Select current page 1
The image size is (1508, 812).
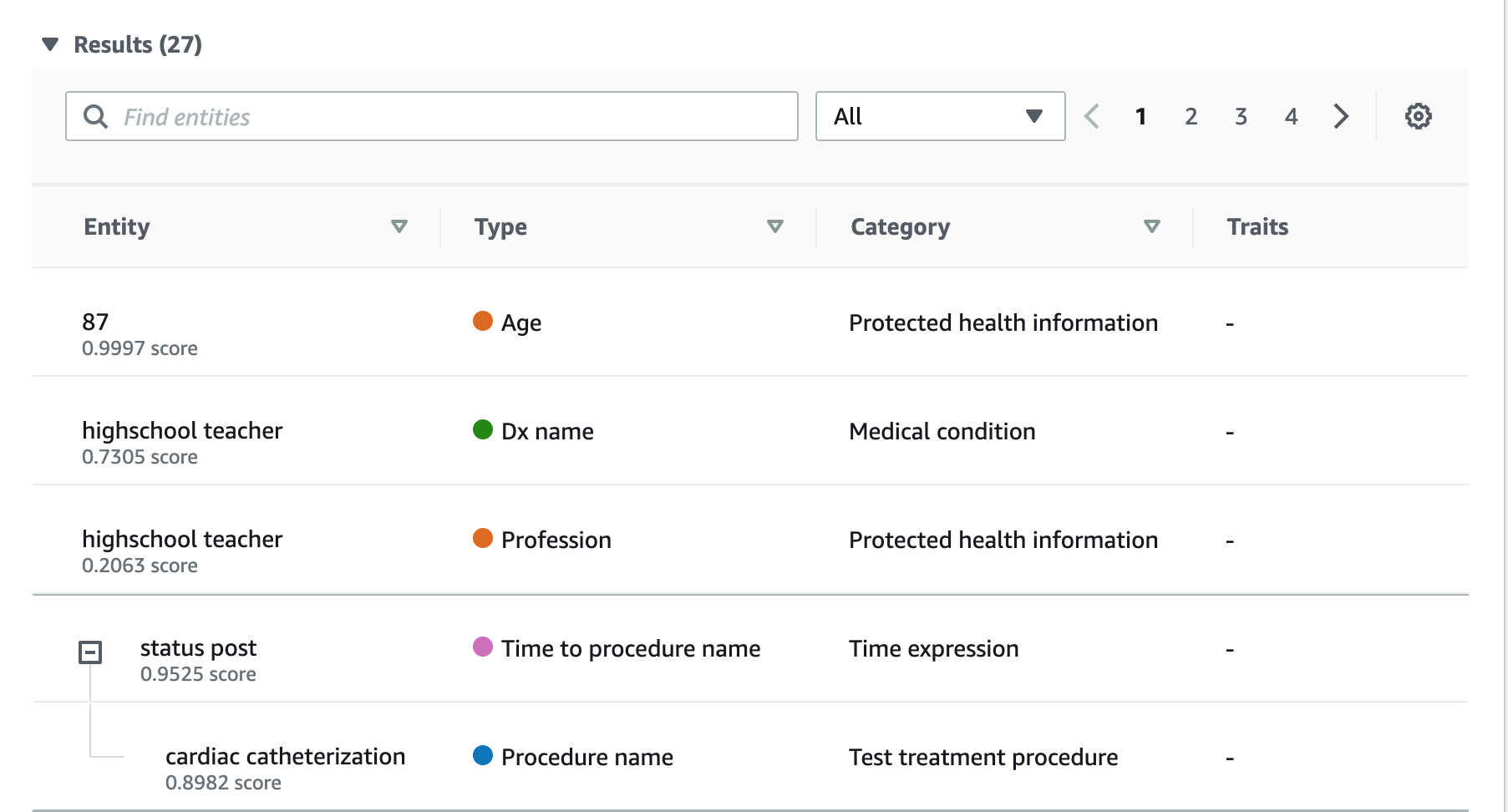pos(1140,116)
